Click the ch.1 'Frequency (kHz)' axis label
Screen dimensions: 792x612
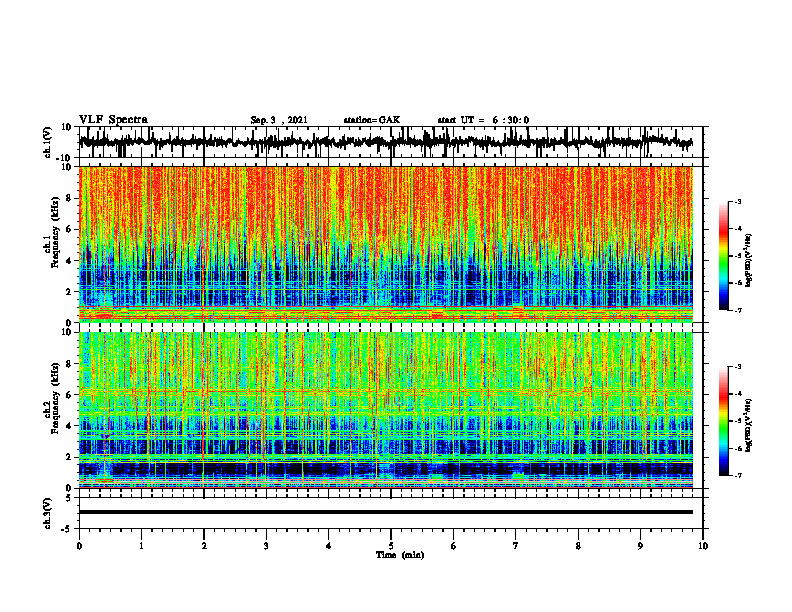click(x=56, y=232)
